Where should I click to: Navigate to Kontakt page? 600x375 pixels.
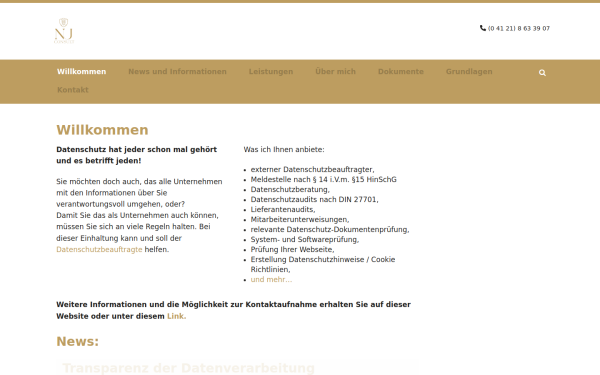(73, 90)
